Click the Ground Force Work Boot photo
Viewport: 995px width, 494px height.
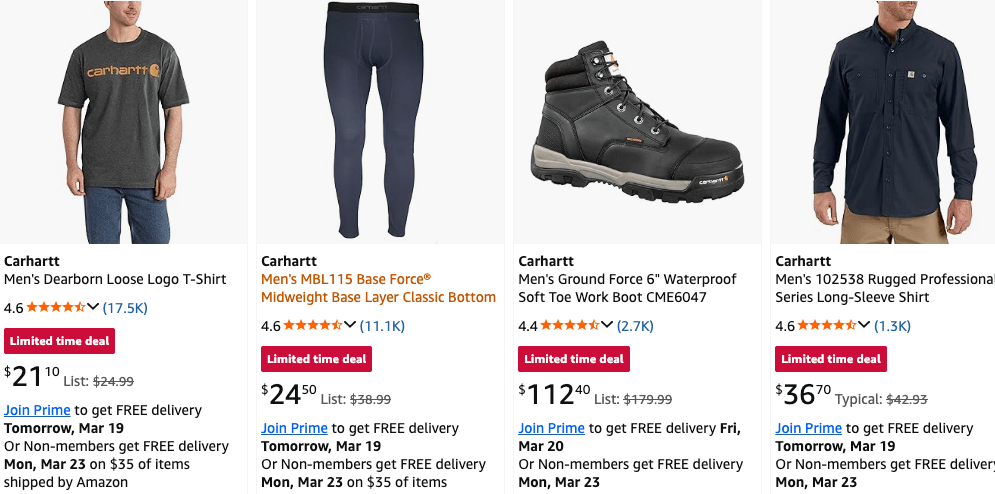coord(637,120)
